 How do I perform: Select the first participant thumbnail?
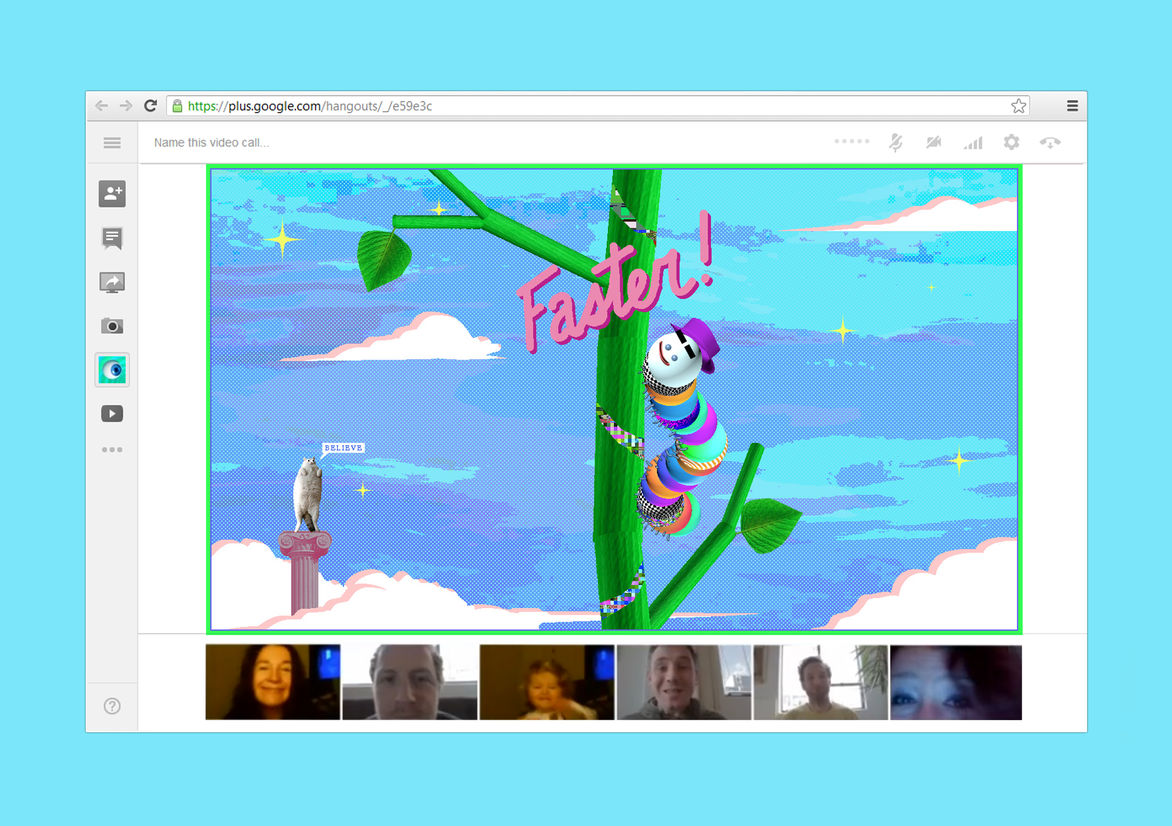click(x=273, y=682)
